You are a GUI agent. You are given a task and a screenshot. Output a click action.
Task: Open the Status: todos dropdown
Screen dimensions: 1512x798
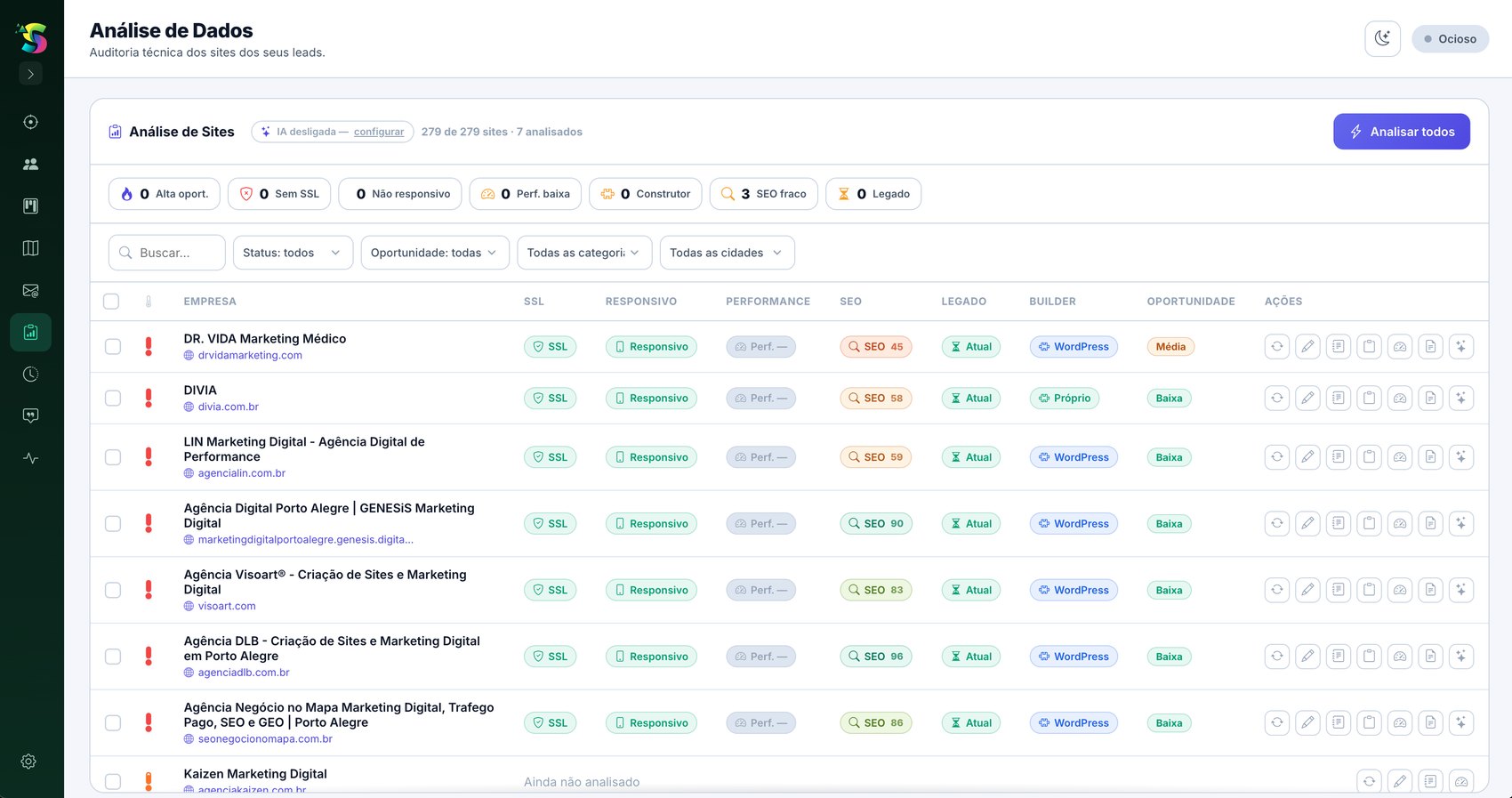tap(293, 253)
